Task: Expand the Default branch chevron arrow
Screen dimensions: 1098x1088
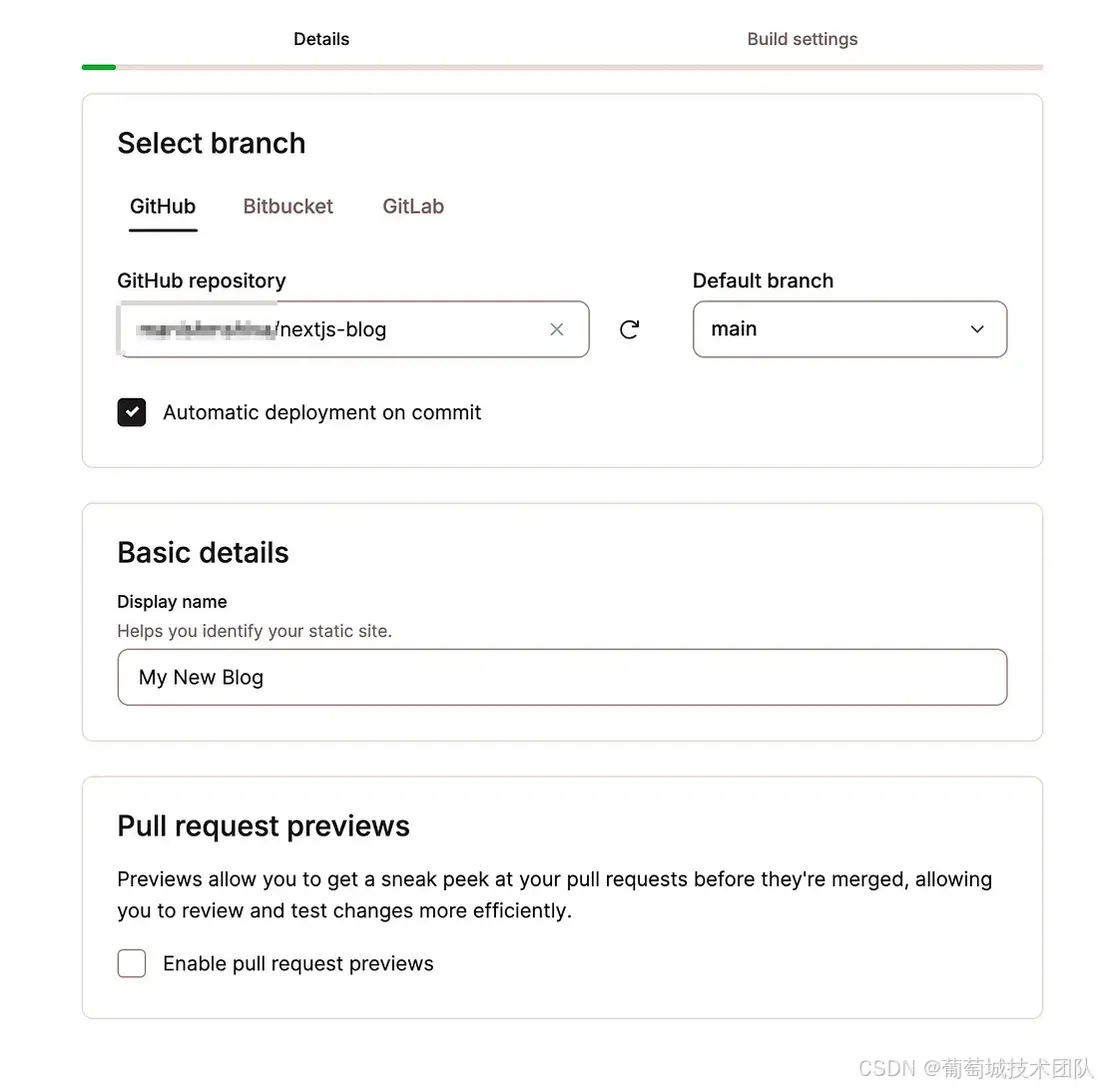Action: coord(977,329)
